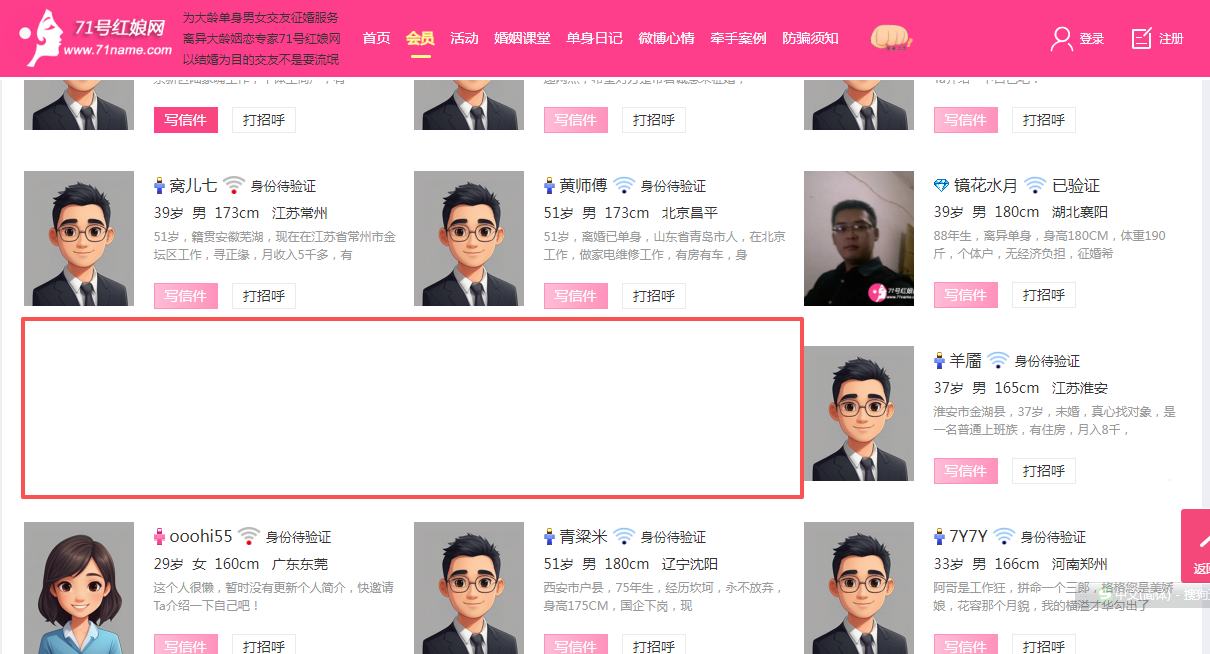Click 写信件 on ooohi55's card
The width and height of the screenshot is (1210, 654).
pos(185,644)
